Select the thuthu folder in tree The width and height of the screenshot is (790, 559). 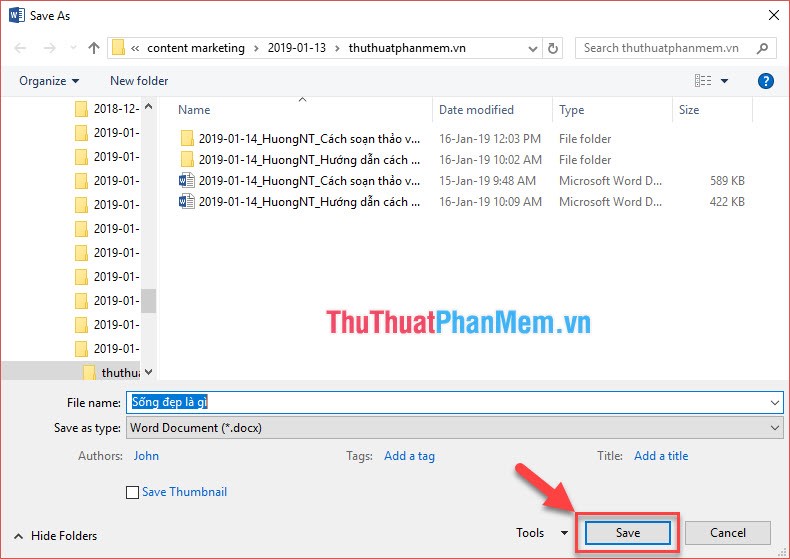pos(112,372)
